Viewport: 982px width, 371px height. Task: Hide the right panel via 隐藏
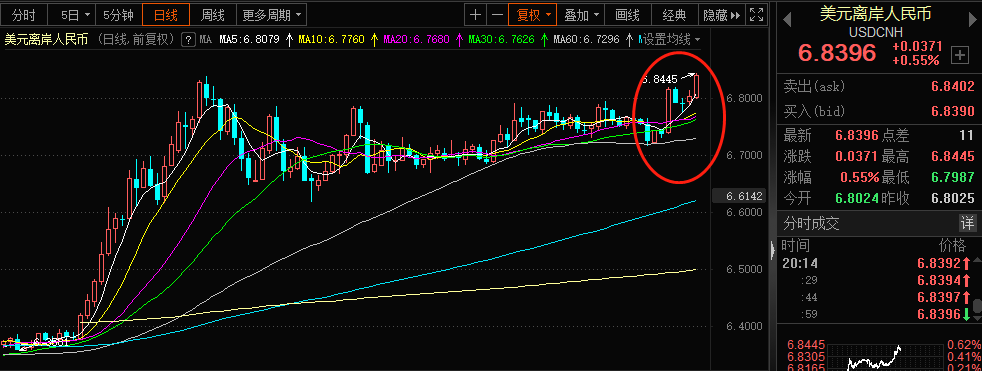pos(722,14)
